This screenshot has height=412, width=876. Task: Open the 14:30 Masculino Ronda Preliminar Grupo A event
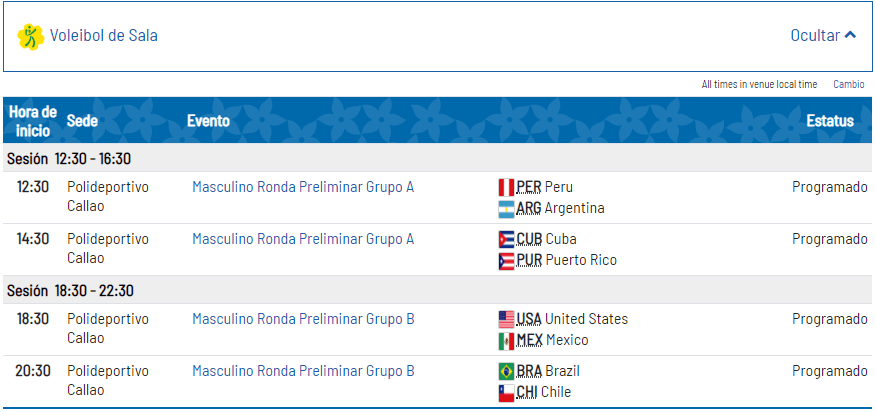(x=303, y=239)
